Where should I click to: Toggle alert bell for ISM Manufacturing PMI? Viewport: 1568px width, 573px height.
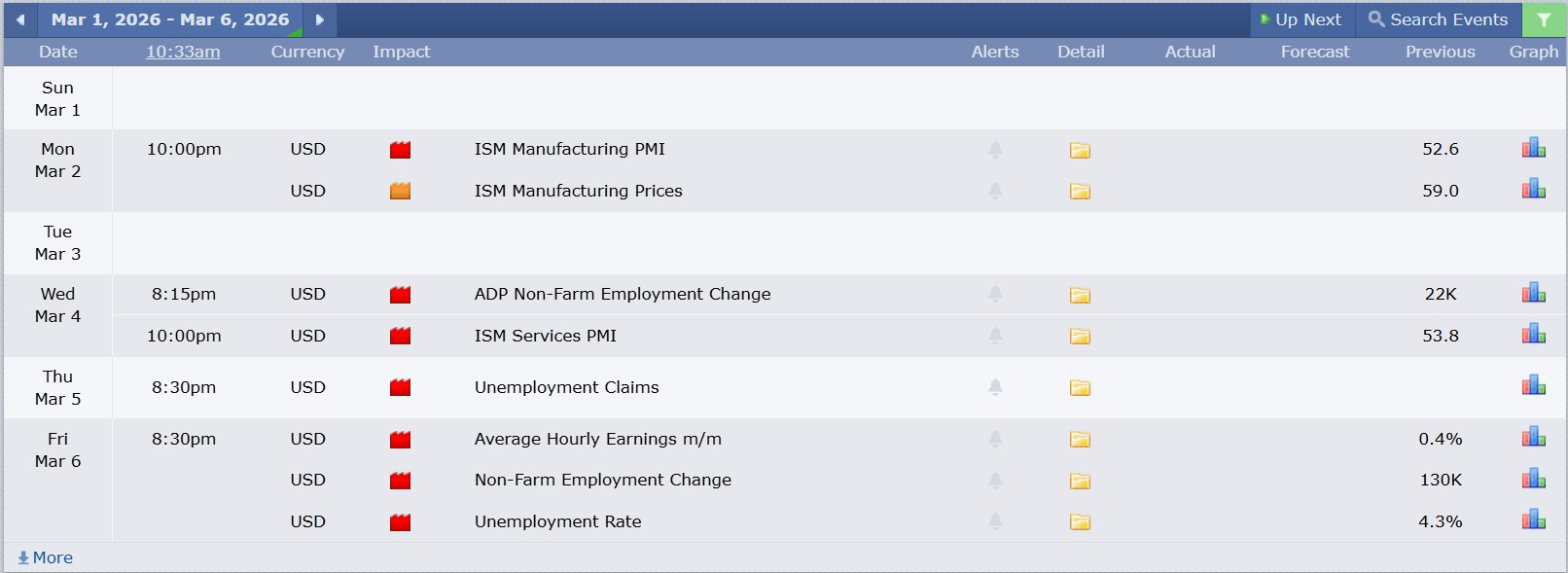[995, 150]
